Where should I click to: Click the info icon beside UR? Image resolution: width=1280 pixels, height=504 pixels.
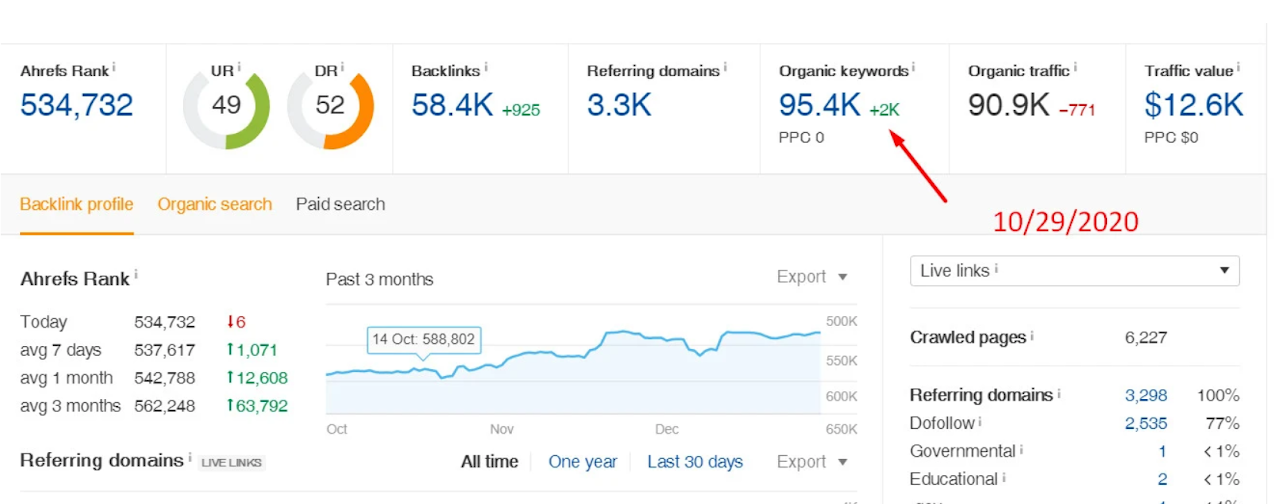(x=239, y=67)
